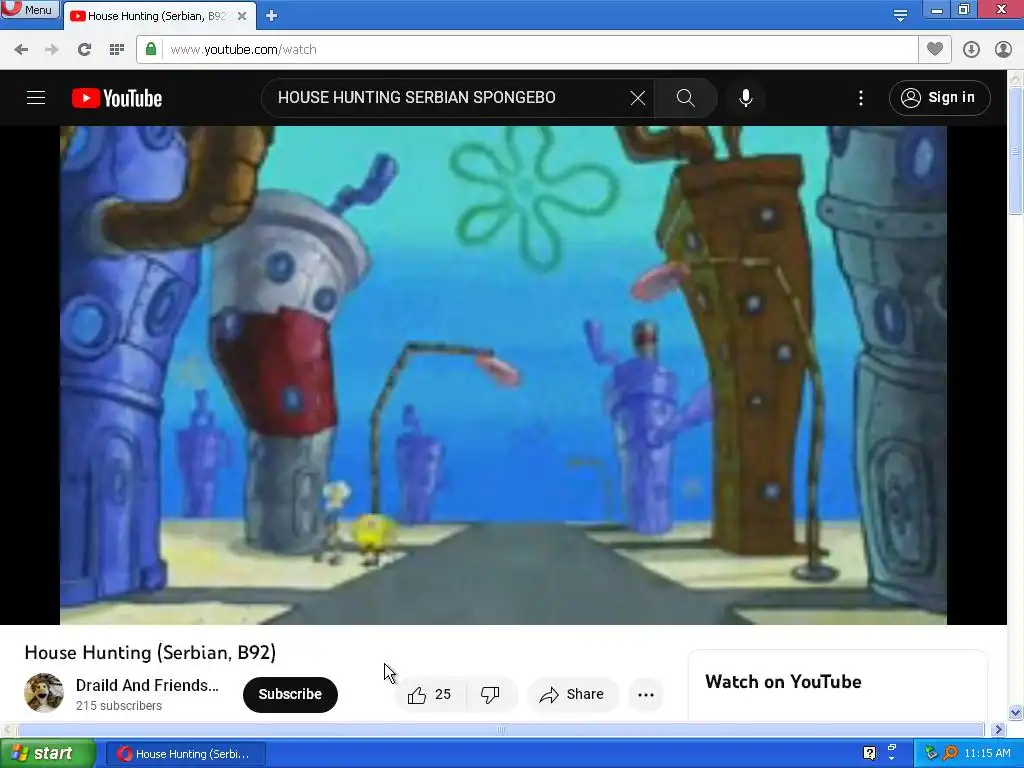Subscribe to the Draild And Friends channel
The height and width of the screenshot is (768, 1024).
click(290, 694)
